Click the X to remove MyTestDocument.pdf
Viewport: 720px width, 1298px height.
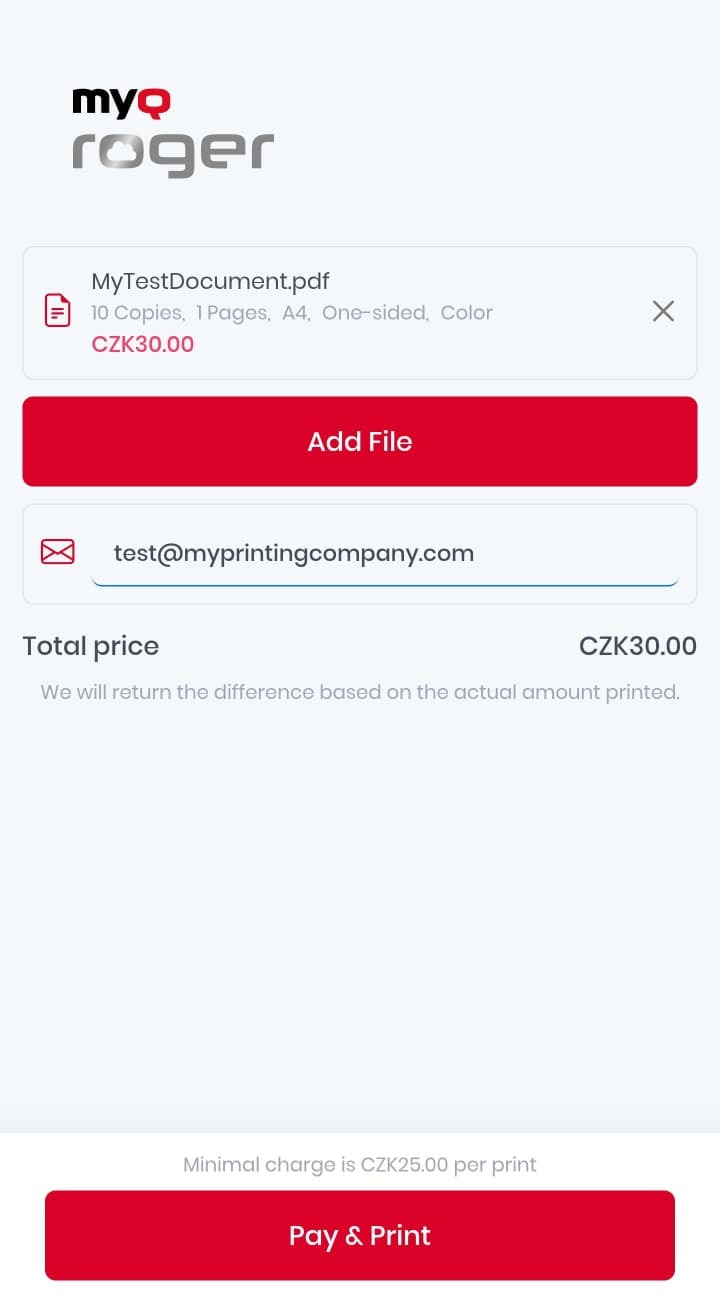pos(663,311)
